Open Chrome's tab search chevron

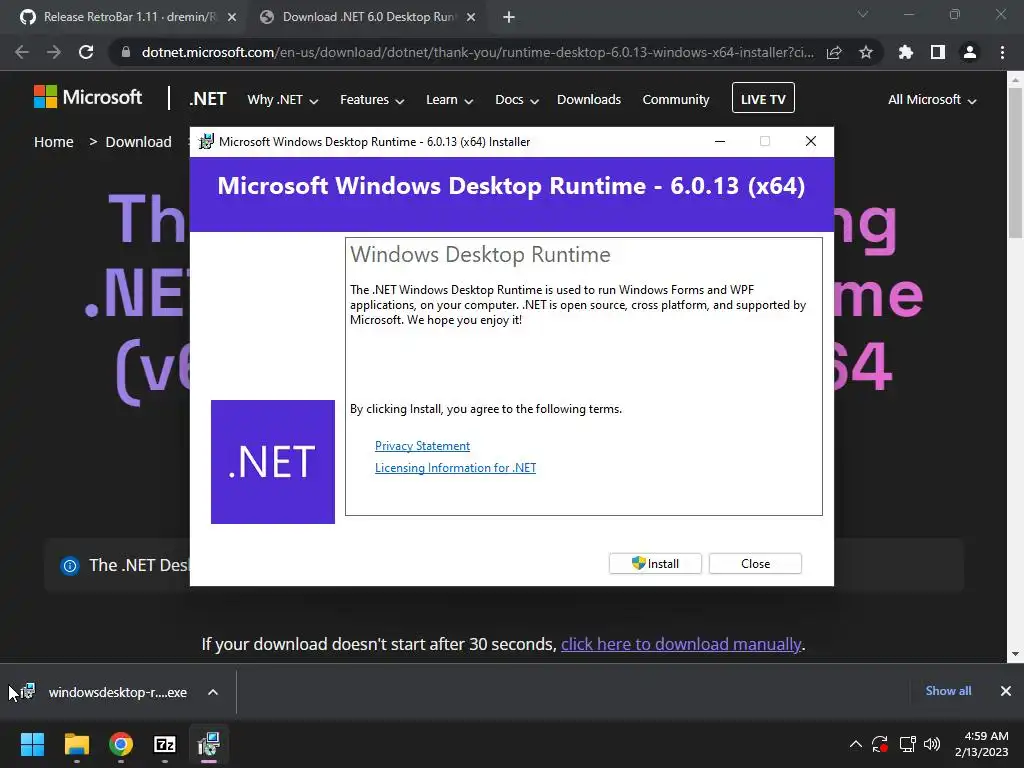[x=863, y=14]
